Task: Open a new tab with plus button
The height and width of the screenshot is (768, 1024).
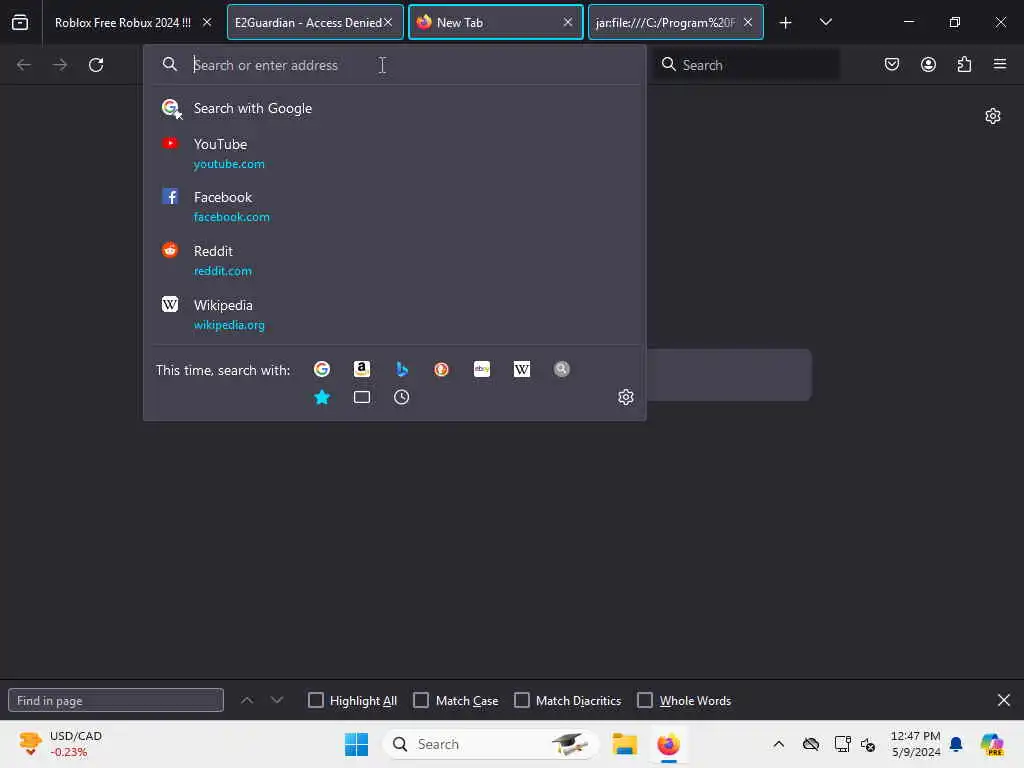Action: [786, 22]
